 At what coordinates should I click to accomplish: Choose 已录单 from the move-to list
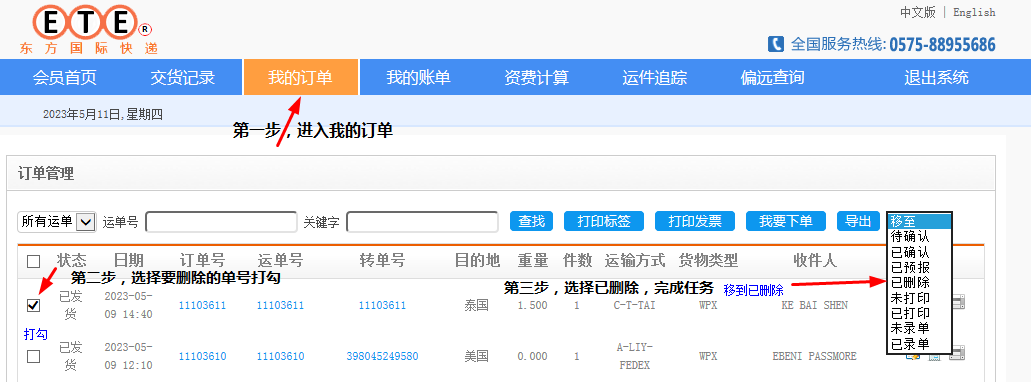pos(919,343)
